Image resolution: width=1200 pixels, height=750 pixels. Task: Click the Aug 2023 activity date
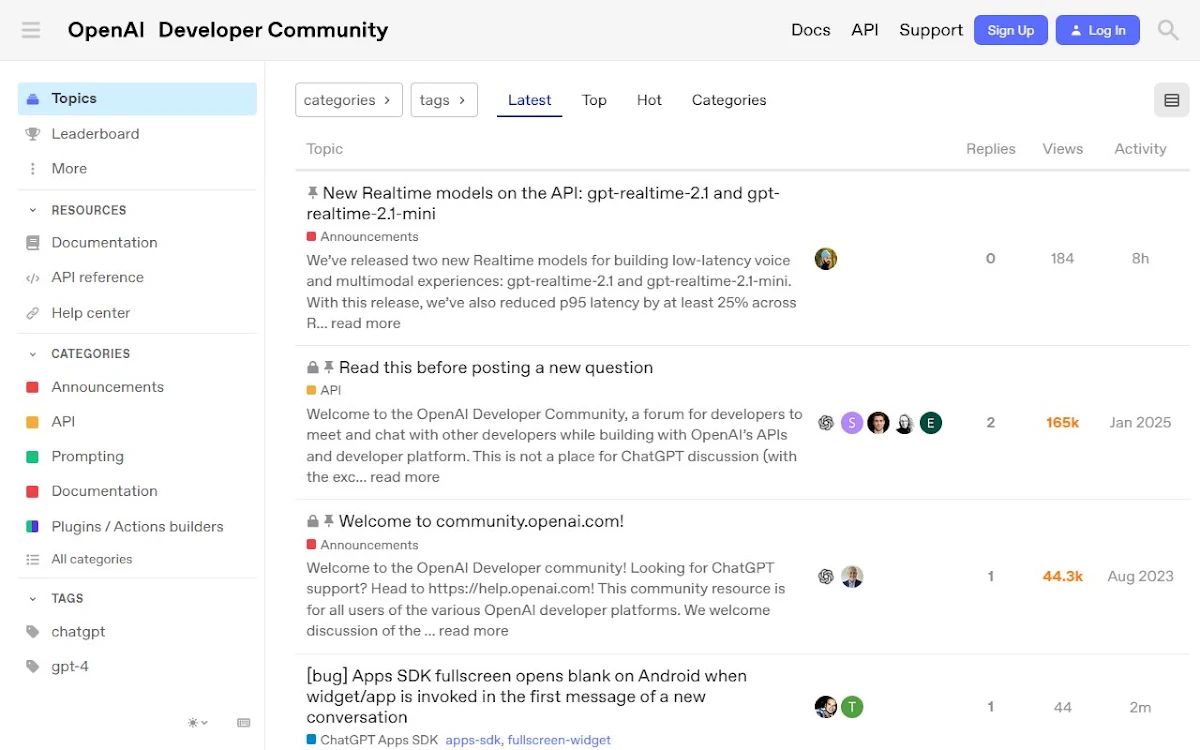[x=1140, y=577]
